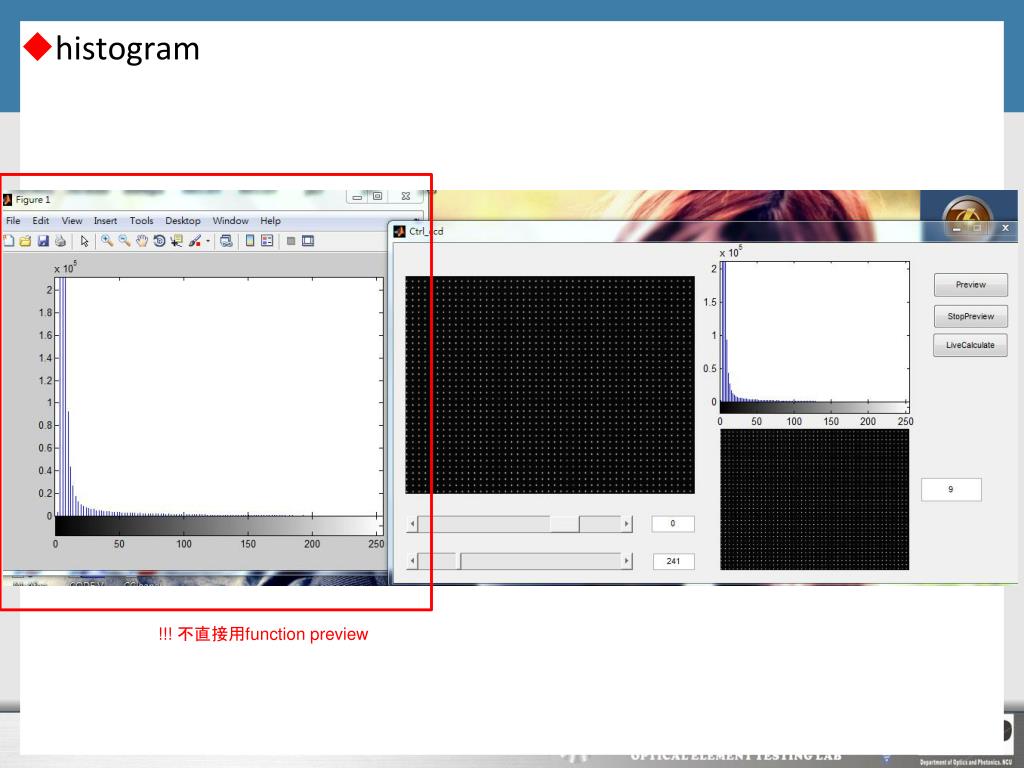Click the MATLAB icon in Ctrl_ccd title bar
This screenshot has height=768, width=1024.
pos(400,231)
